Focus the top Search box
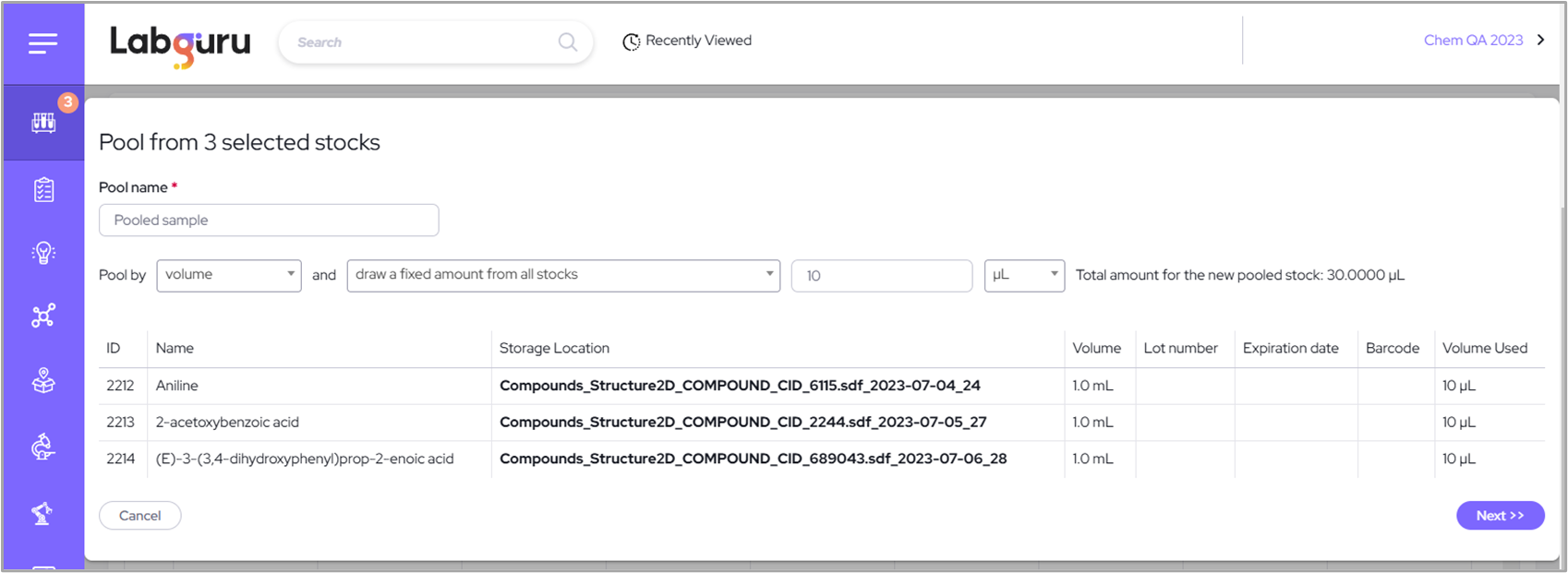The image size is (1568, 573). (425, 42)
